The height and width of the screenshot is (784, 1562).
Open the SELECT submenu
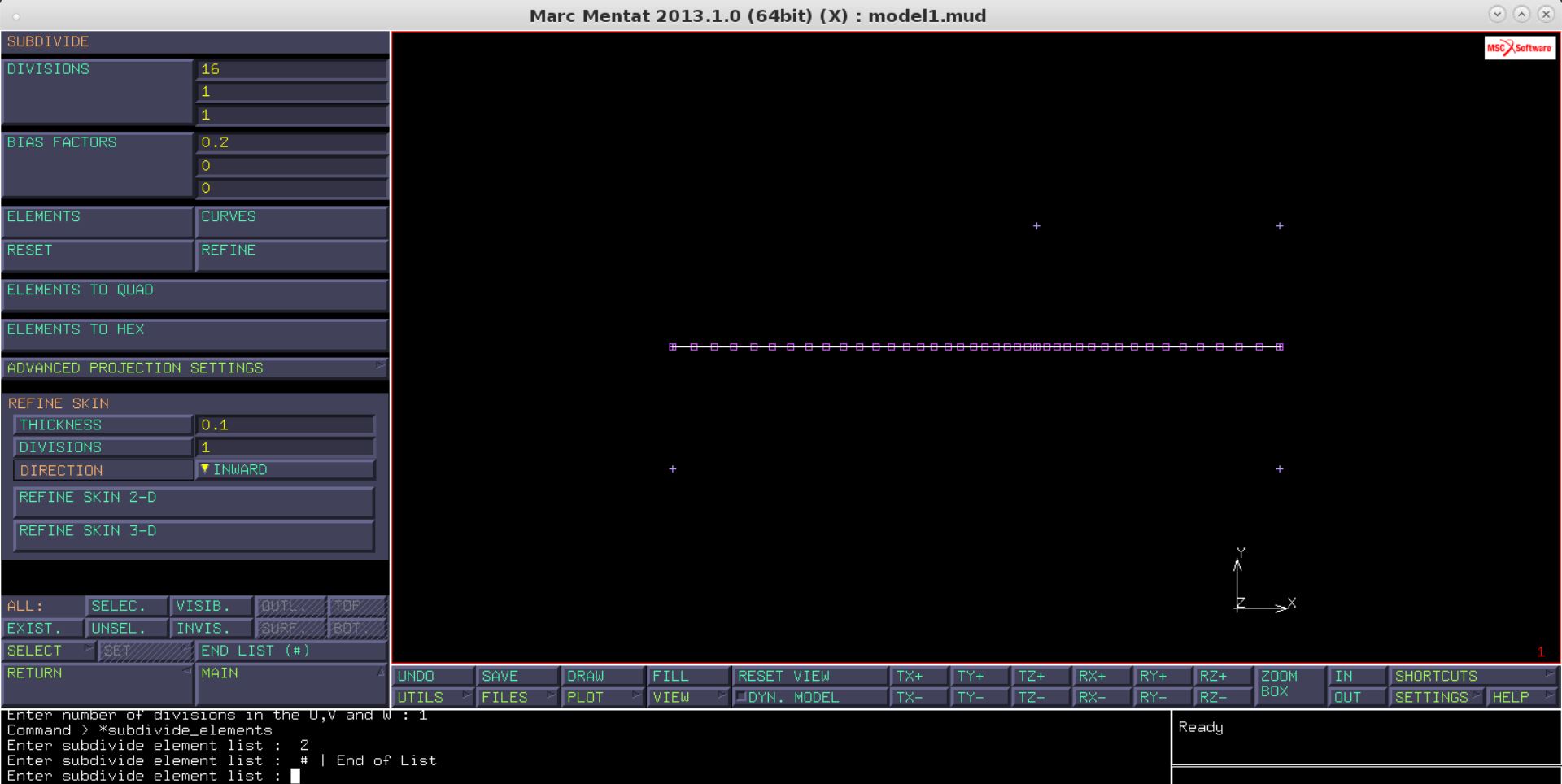(48, 651)
